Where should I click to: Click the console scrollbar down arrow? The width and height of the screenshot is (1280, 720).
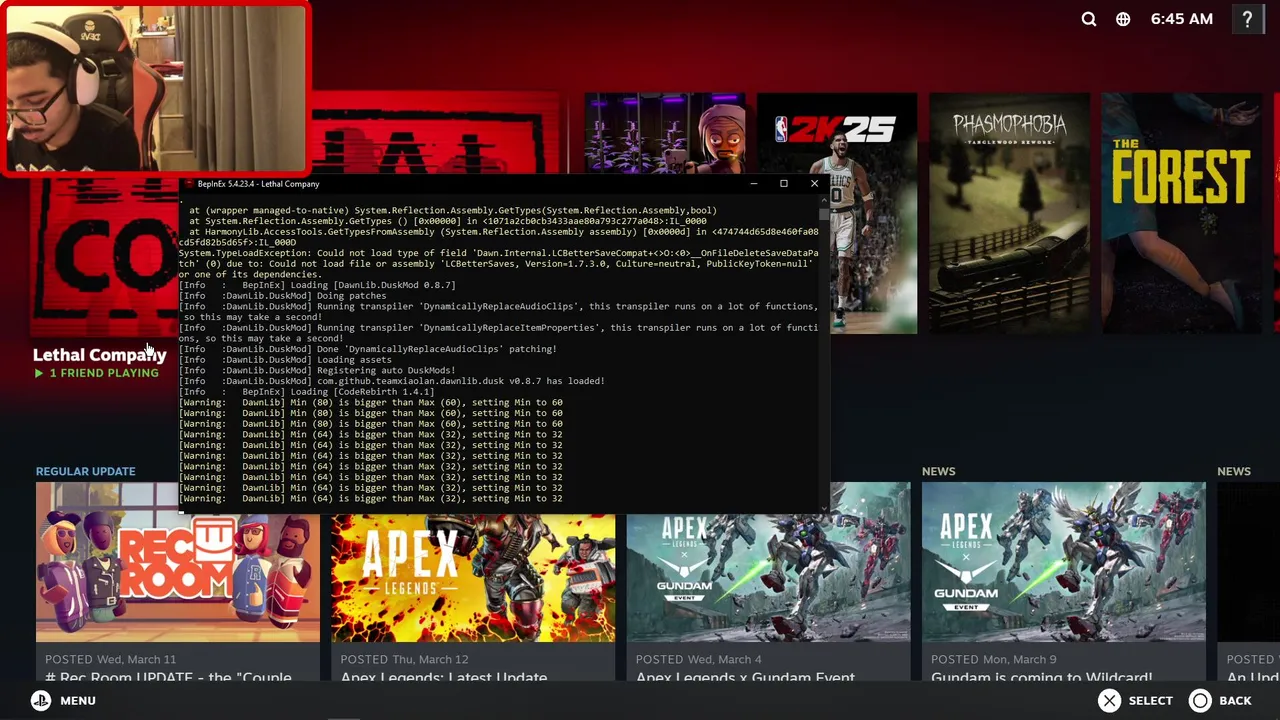[824, 507]
